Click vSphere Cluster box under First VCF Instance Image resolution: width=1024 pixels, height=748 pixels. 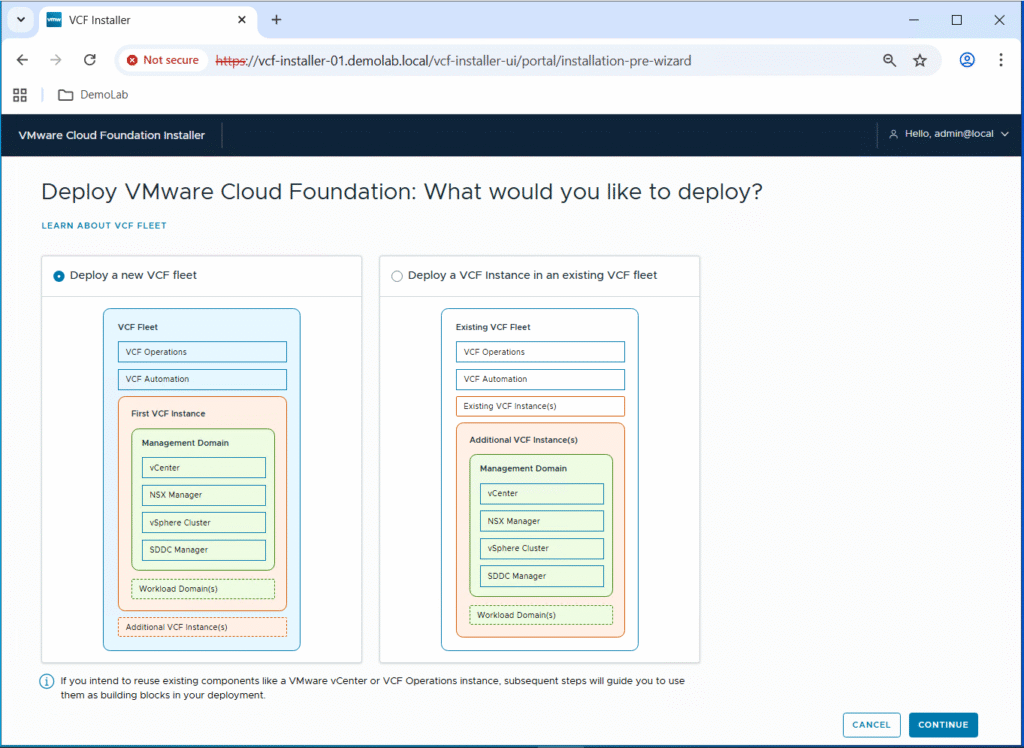click(x=204, y=523)
